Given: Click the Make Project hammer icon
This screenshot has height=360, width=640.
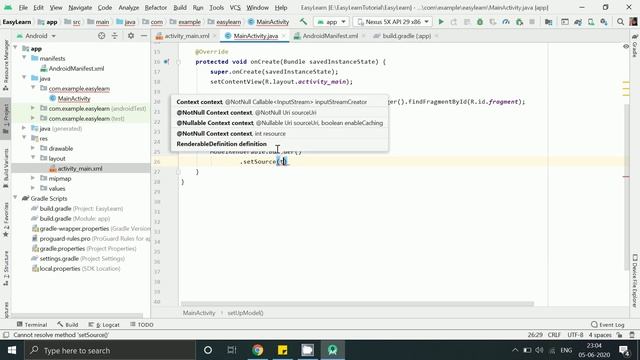Looking at the screenshot, I should 303,22.
